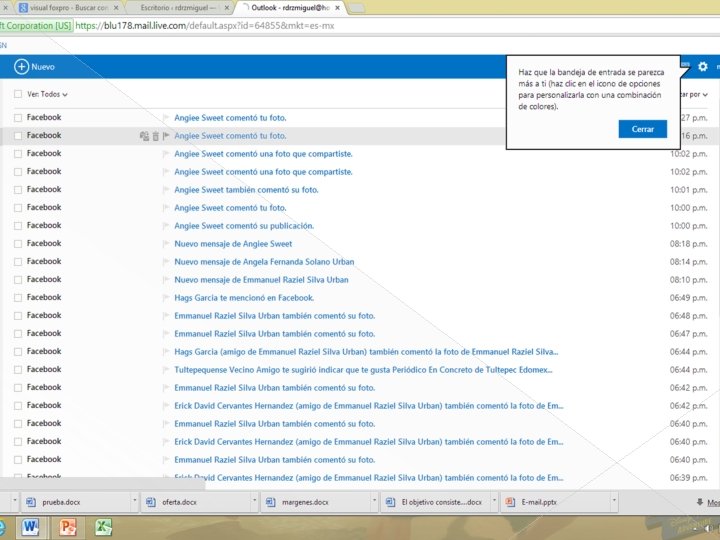This screenshot has width=720, height=540.
Task: Open the options gear icon
Action: coord(703,67)
